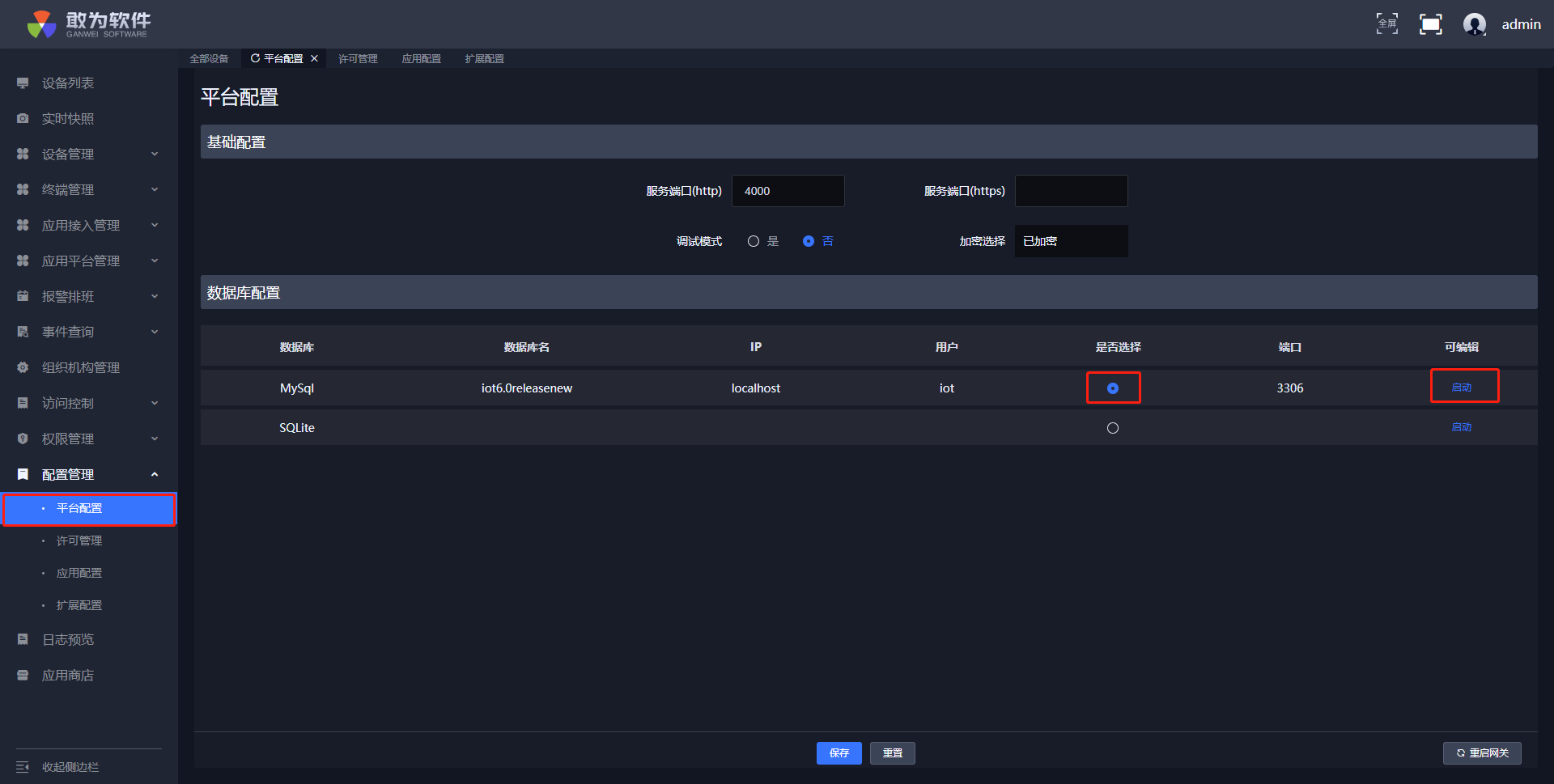Click the 设备管理 grid icon
1554x784 pixels.
(x=23, y=155)
